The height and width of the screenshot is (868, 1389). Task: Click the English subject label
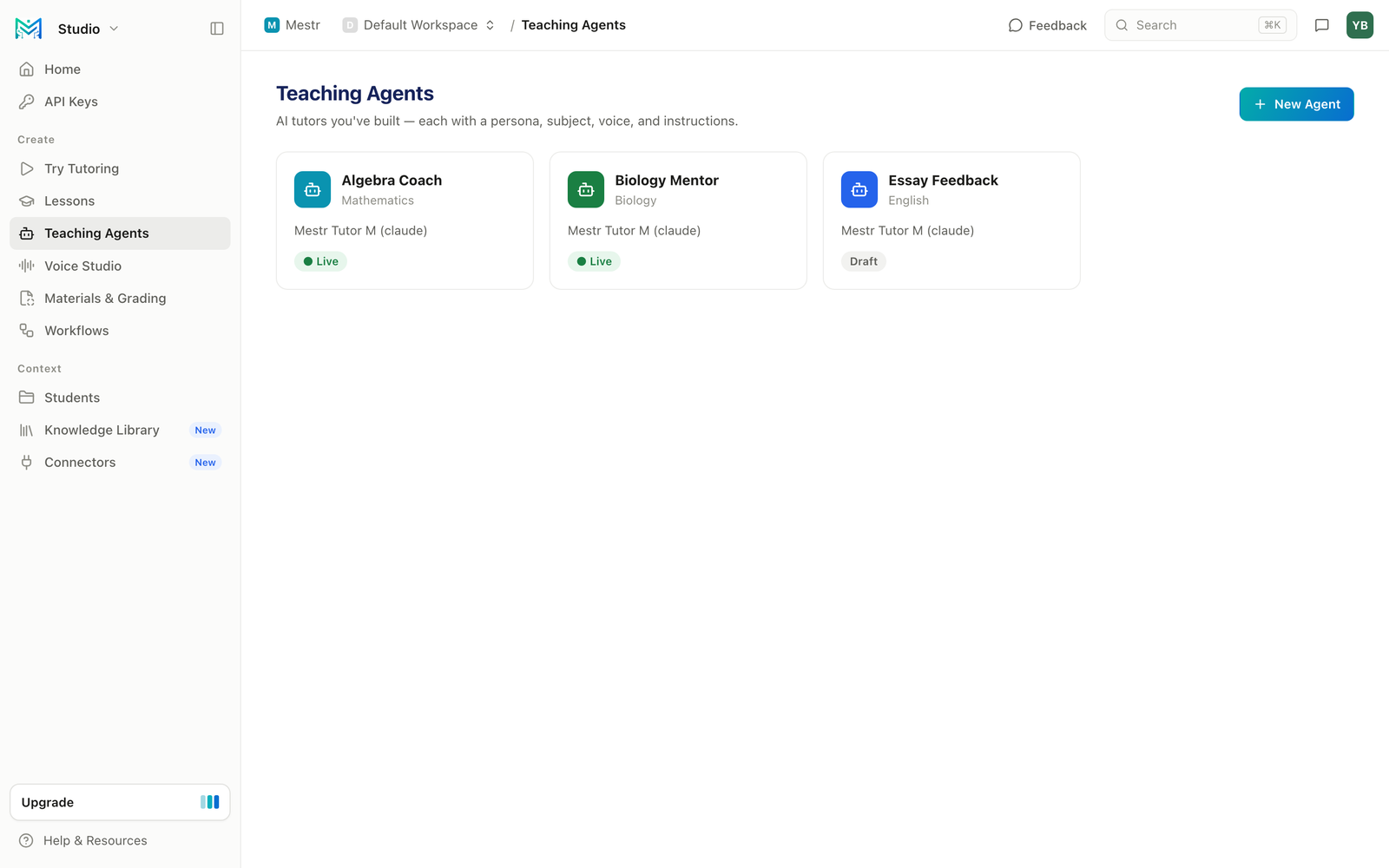tap(908, 201)
